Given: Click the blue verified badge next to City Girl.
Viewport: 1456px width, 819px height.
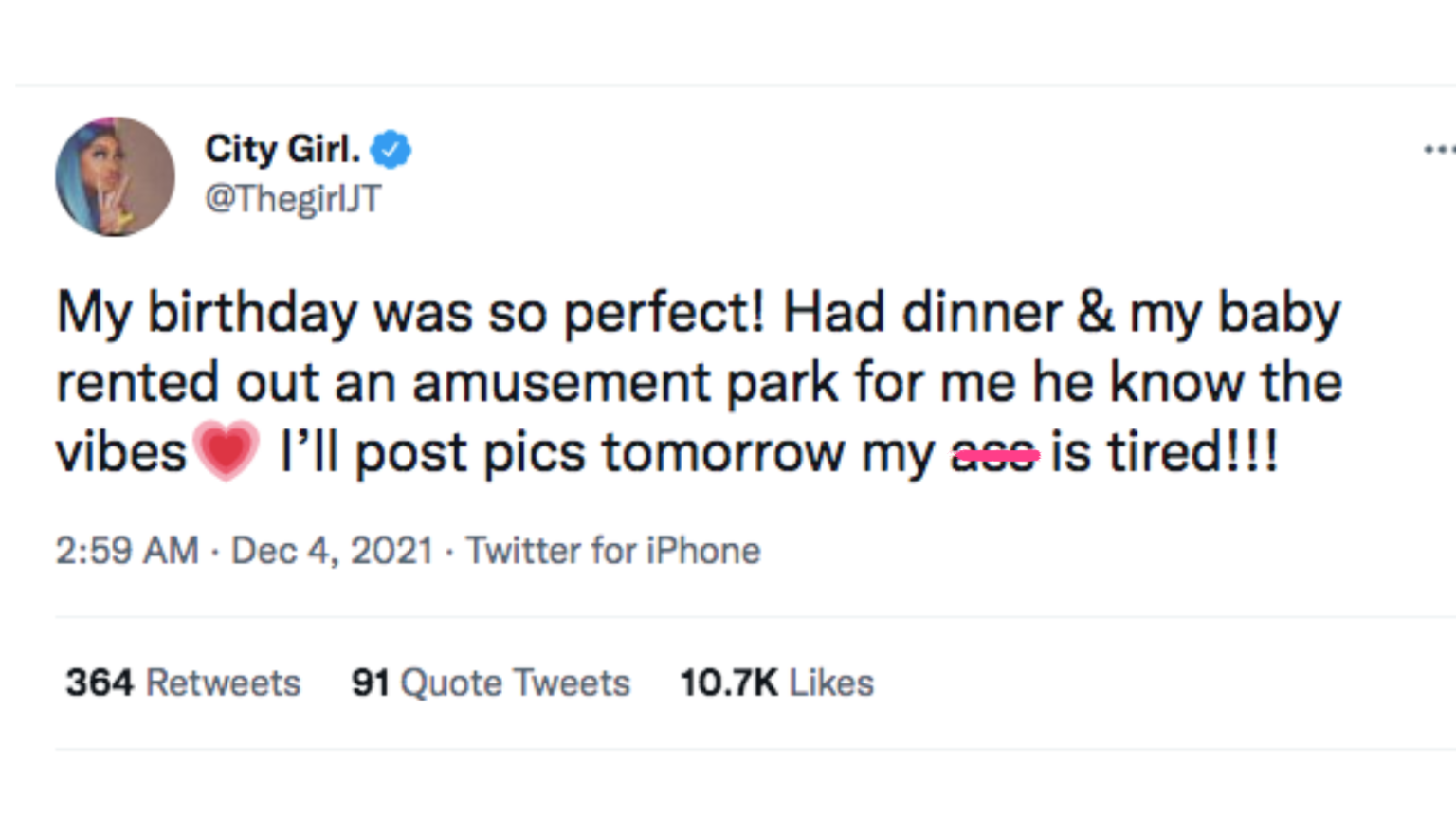Looking at the screenshot, I should pos(390,148).
